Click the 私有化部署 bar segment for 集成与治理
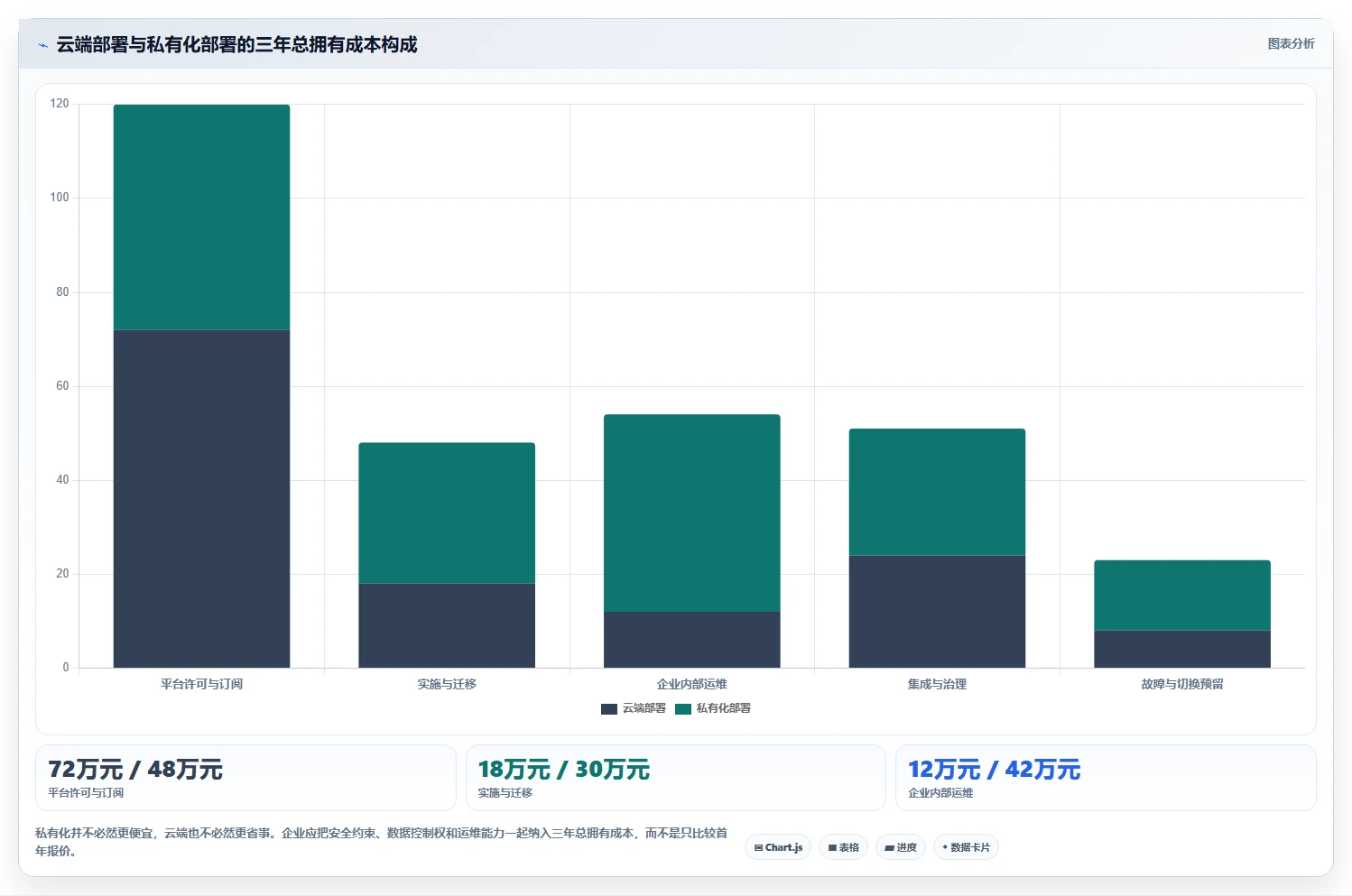 click(x=937, y=492)
